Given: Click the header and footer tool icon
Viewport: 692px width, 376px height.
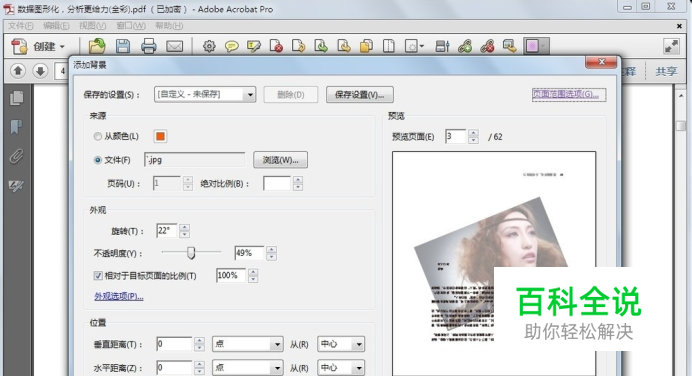Looking at the screenshot, I should 442,46.
